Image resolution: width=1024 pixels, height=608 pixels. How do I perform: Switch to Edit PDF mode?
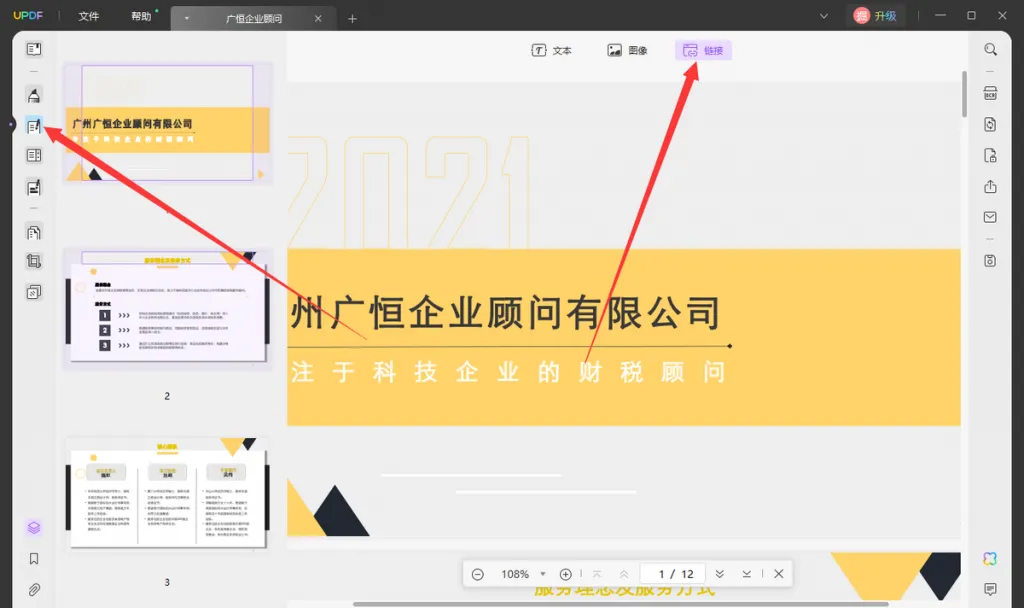click(34, 125)
